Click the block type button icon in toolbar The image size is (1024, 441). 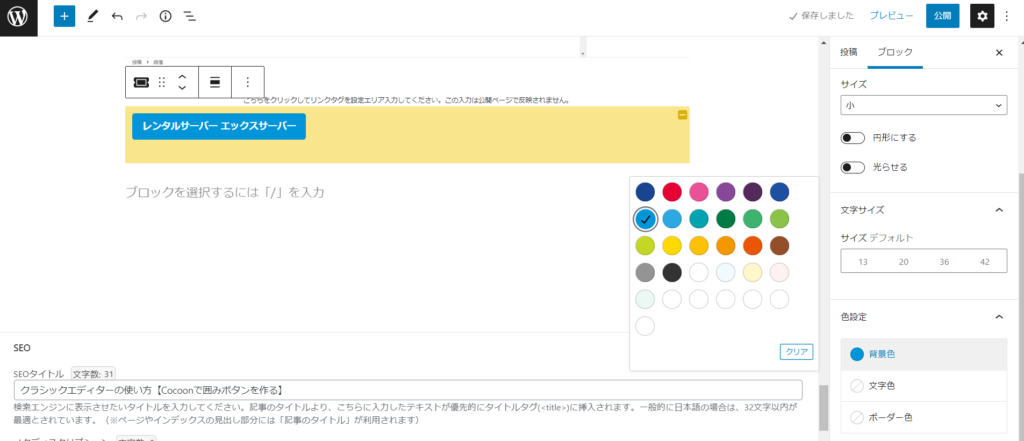(140, 82)
